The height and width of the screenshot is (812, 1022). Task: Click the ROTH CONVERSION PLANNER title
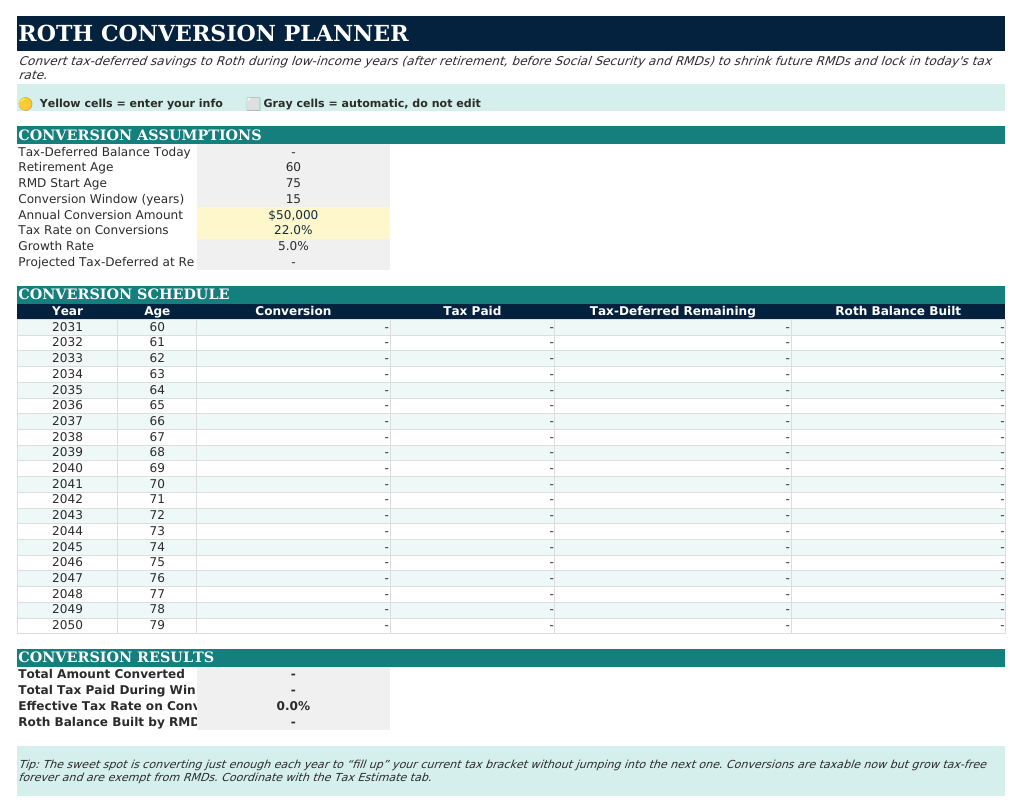point(214,33)
